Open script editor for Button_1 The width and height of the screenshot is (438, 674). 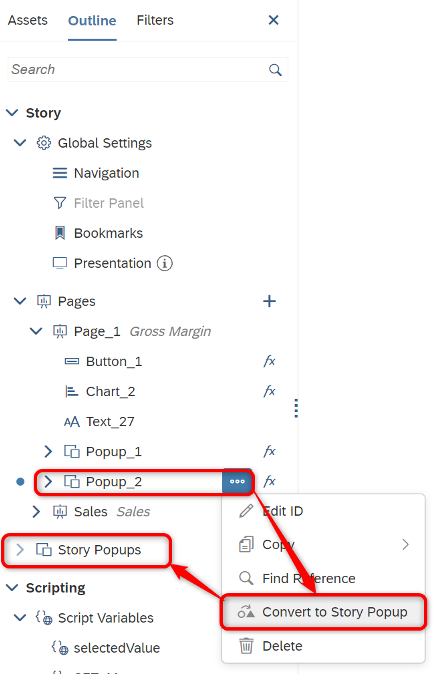pyautogui.click(x=270, y=361)
